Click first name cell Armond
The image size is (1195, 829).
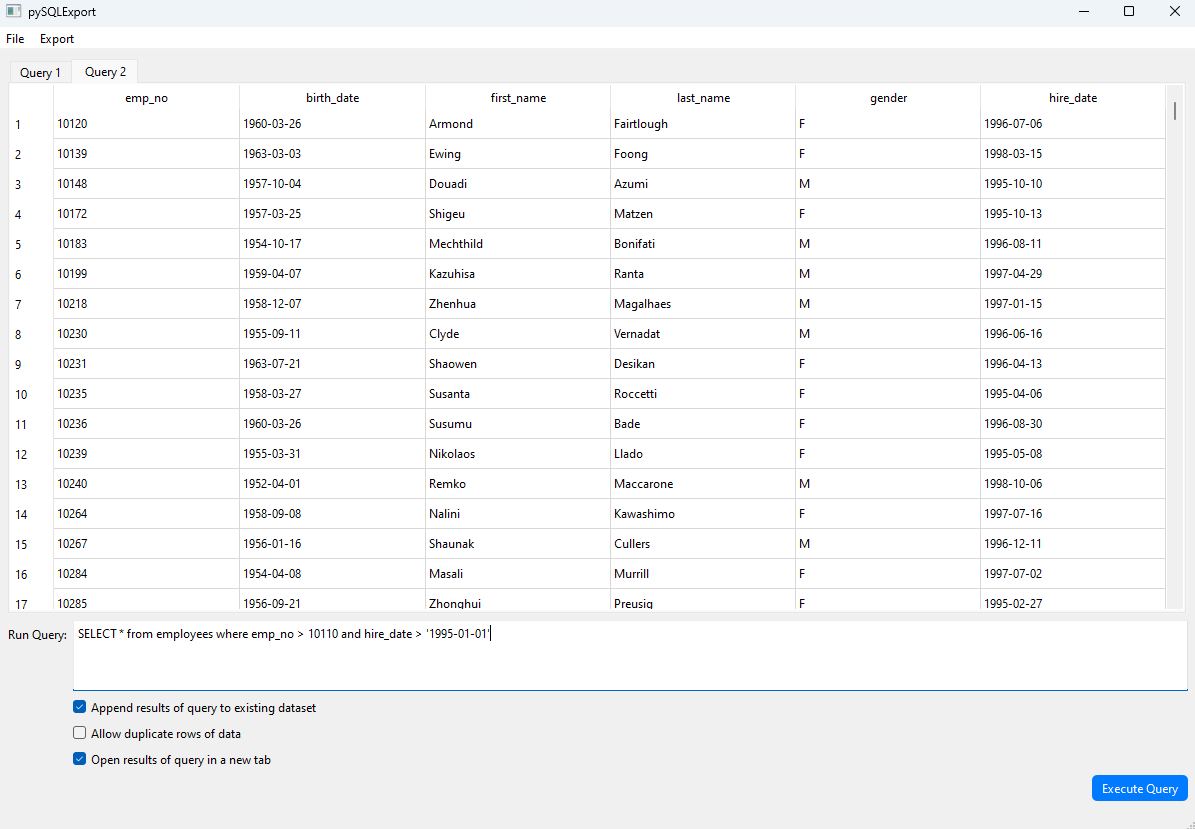(x=518, y=124)
